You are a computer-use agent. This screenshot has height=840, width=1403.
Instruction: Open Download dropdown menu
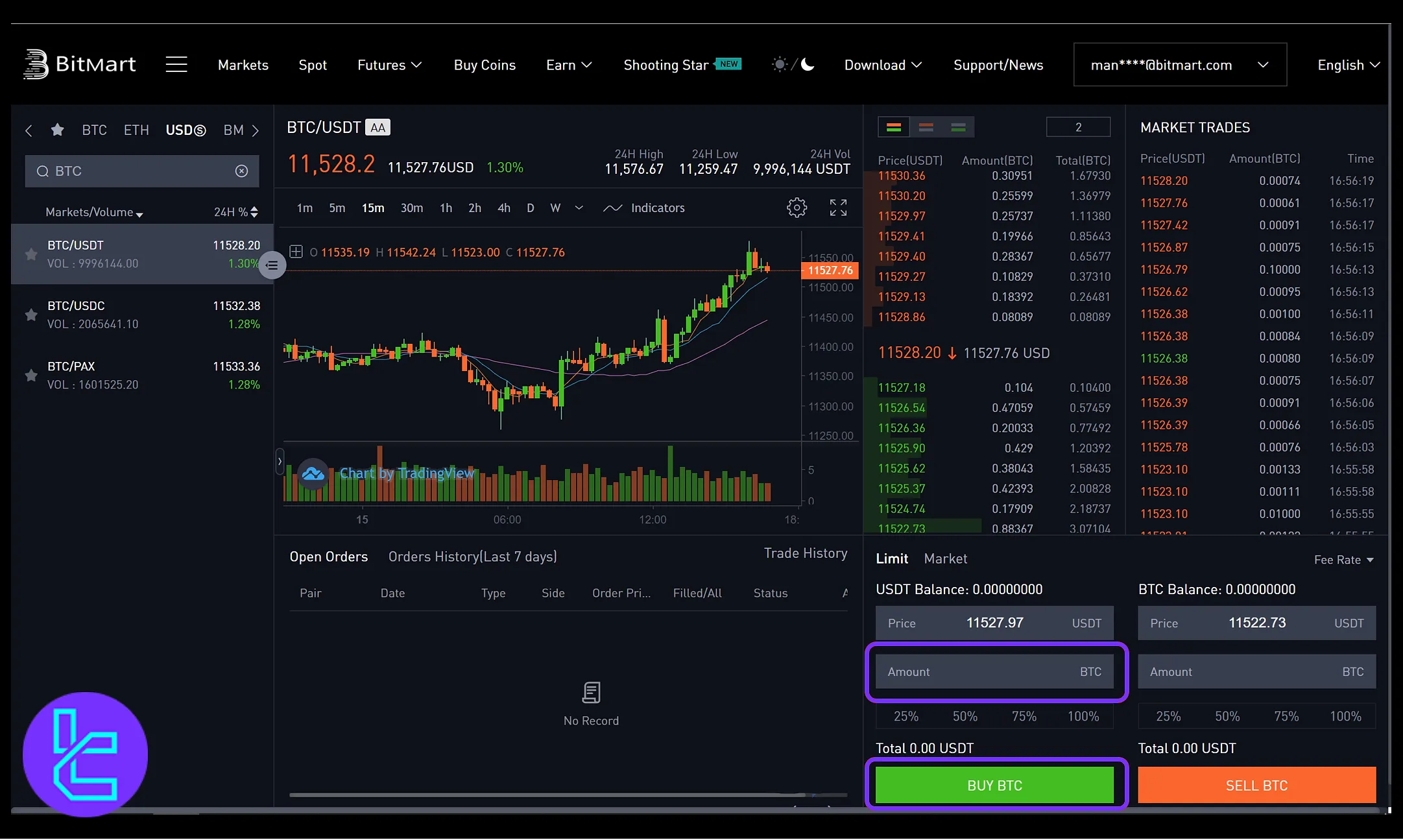pos(883,65)
